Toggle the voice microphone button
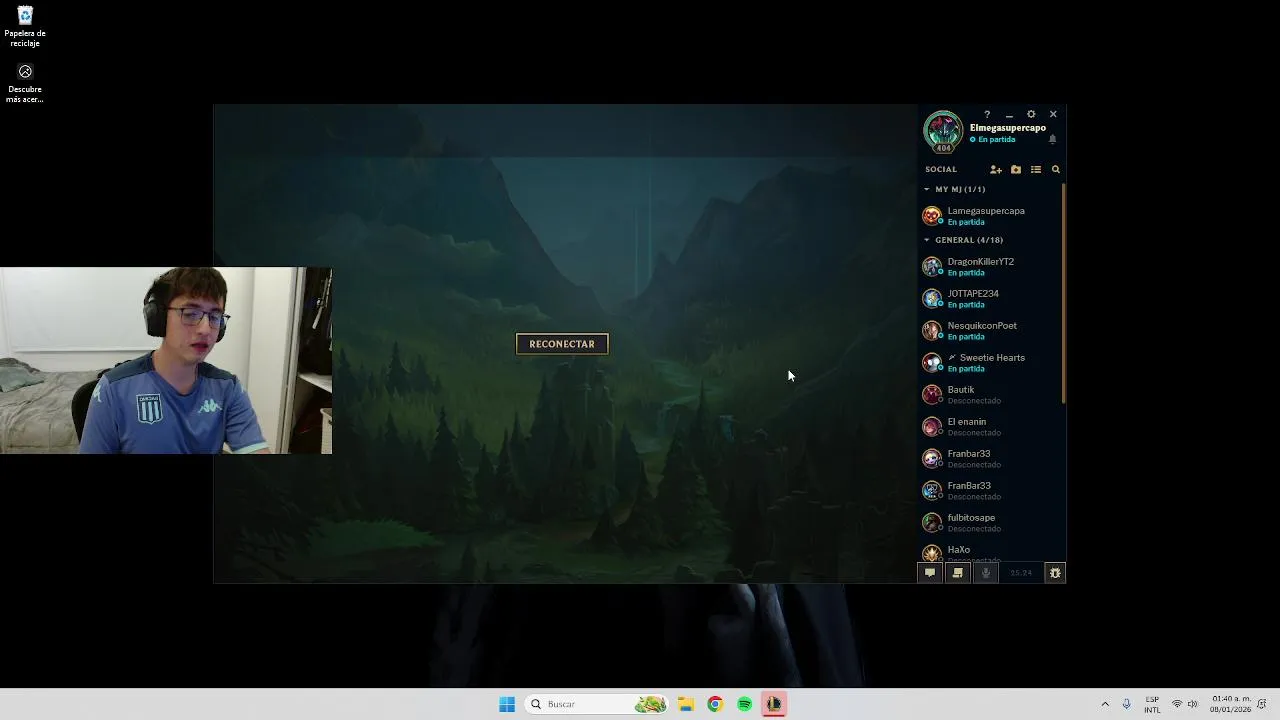Image resolution: width=1280 pixels, height=720 pixels. coord(986,573)
